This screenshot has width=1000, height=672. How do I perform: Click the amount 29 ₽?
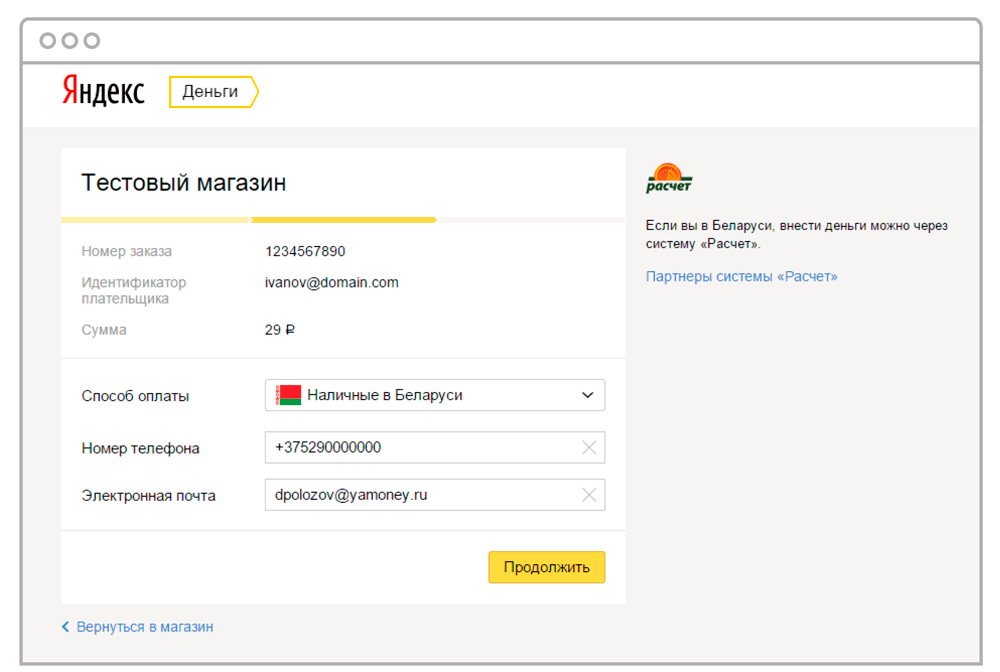point(279,330)
